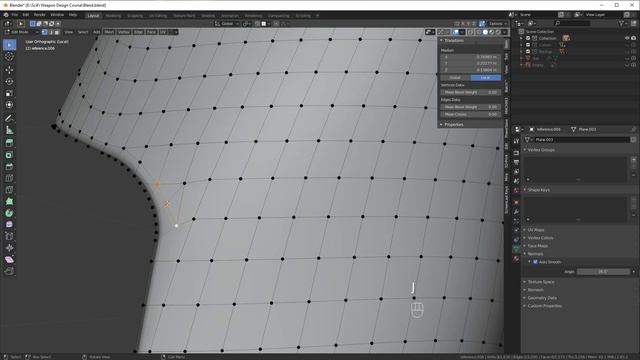640x360 pixels.
Task: Open the File menu
Action: [14, 15]
